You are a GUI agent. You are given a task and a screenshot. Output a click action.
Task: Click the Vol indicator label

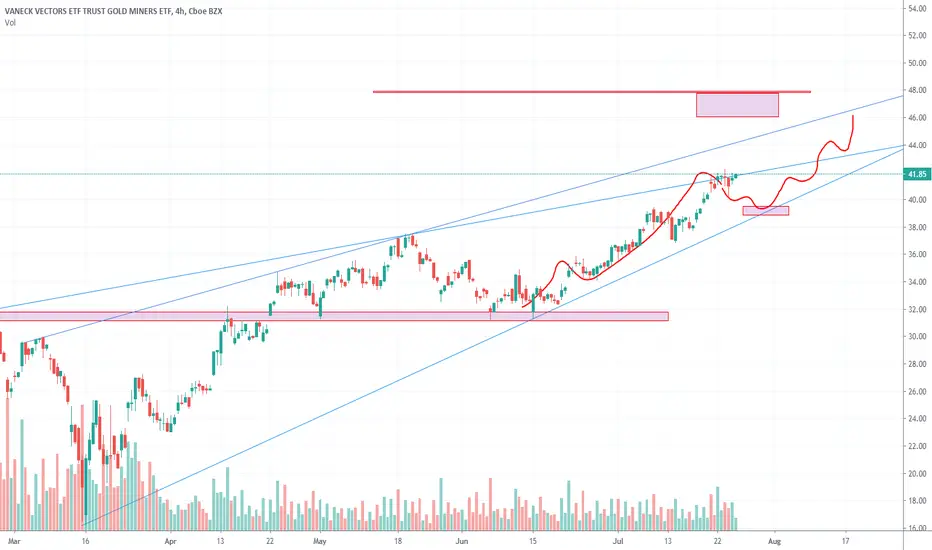(x=10, y=23)
